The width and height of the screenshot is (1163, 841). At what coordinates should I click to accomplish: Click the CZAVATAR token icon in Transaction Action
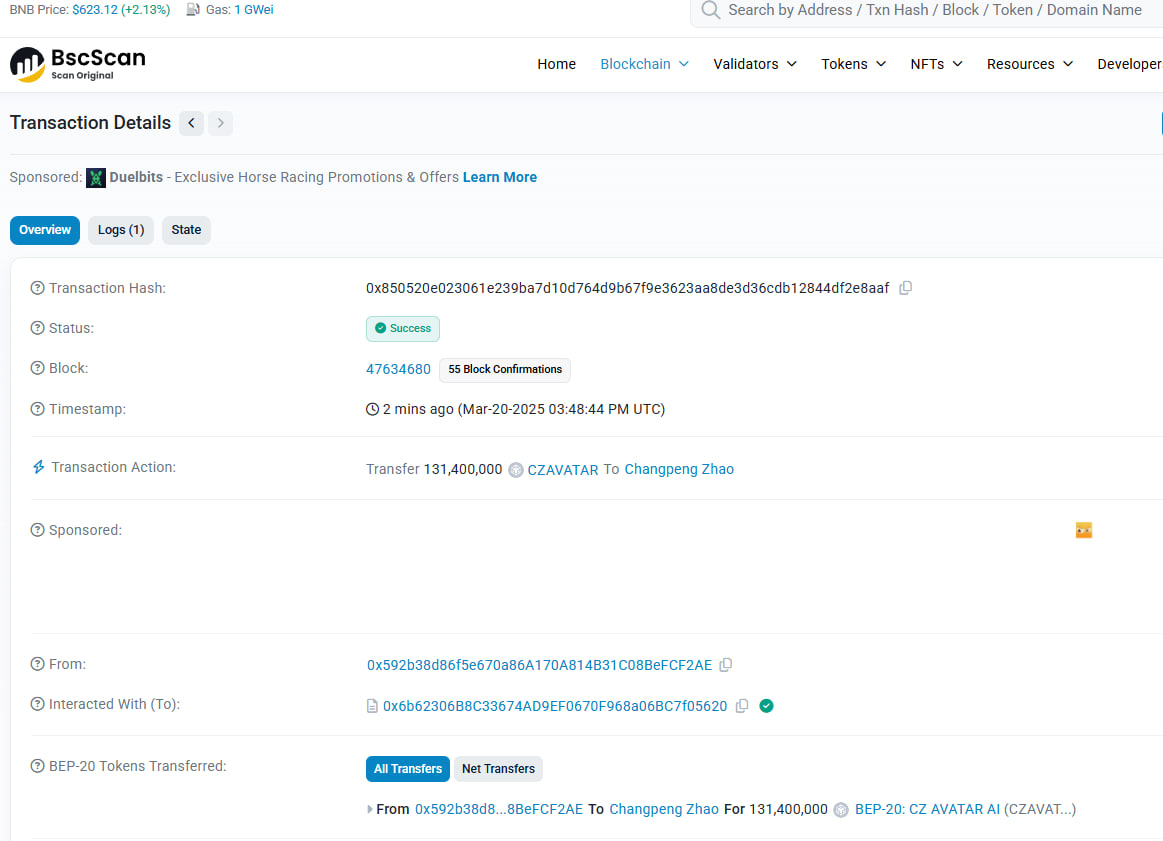coord(515,469)
